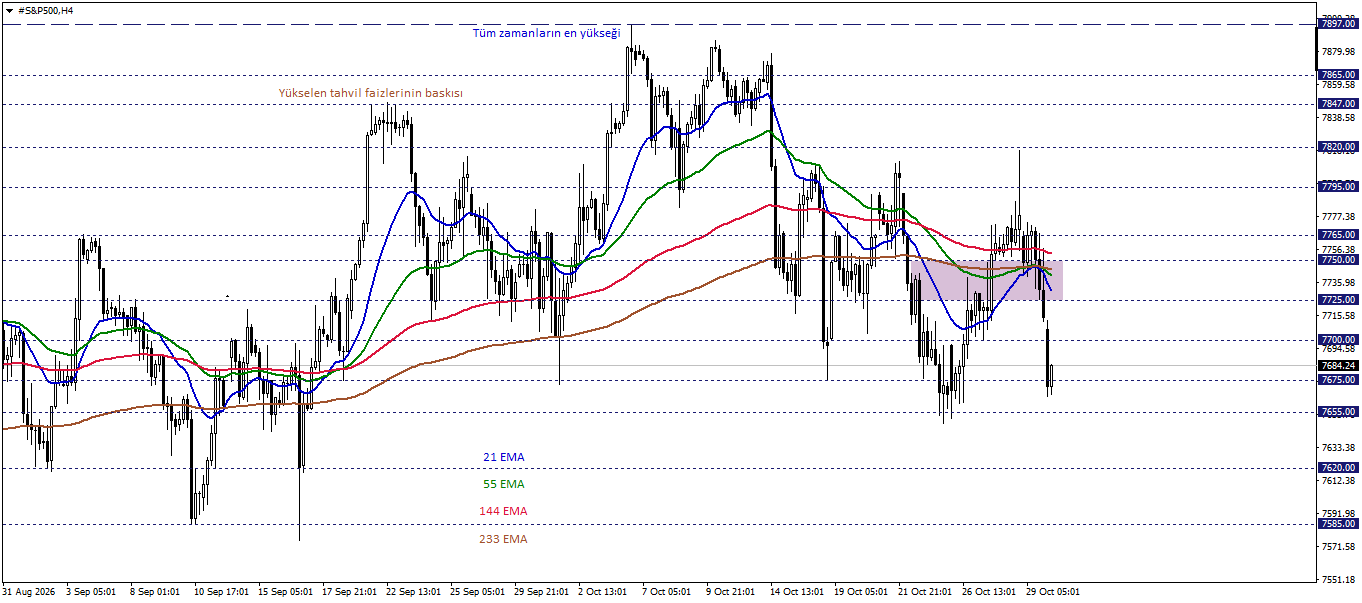
Task: Click the '14 Oct 13:01' time axis label
Action: pos(797,591)
